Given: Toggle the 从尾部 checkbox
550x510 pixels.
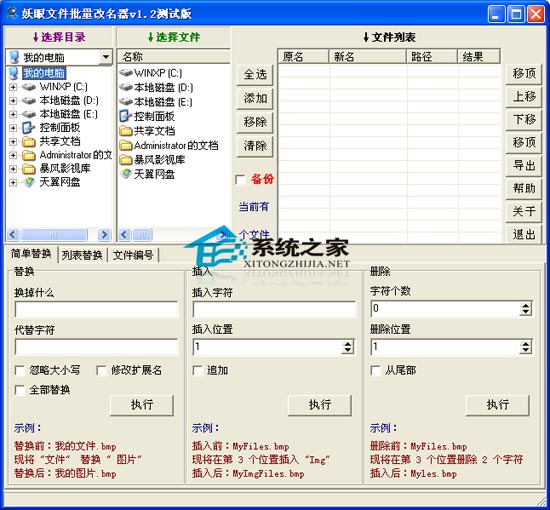Looking at the screenshot, I should (376, 370).
